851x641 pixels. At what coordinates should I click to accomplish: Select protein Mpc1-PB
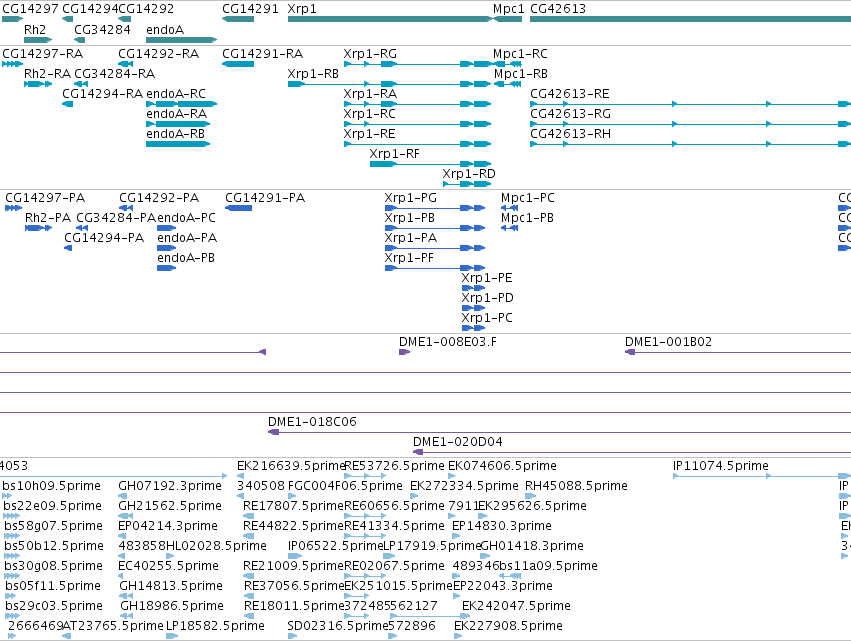528,218
